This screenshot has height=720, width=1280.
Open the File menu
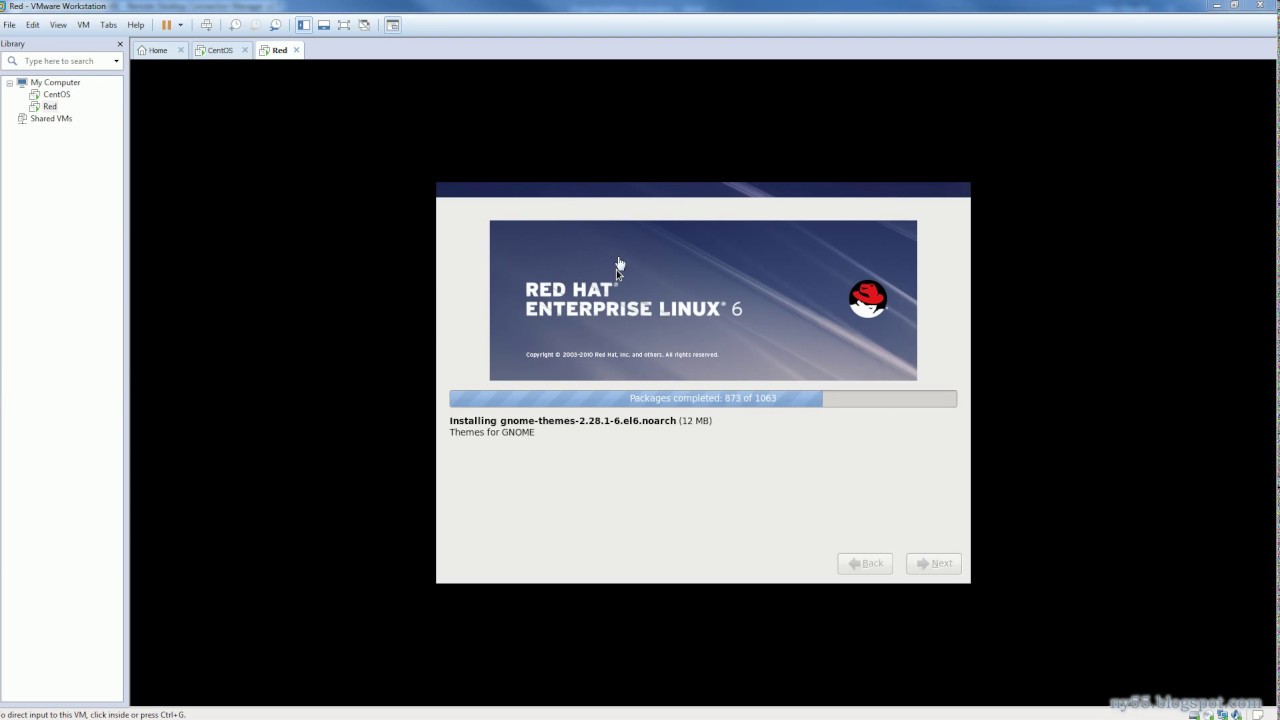(x=9, y=25)
